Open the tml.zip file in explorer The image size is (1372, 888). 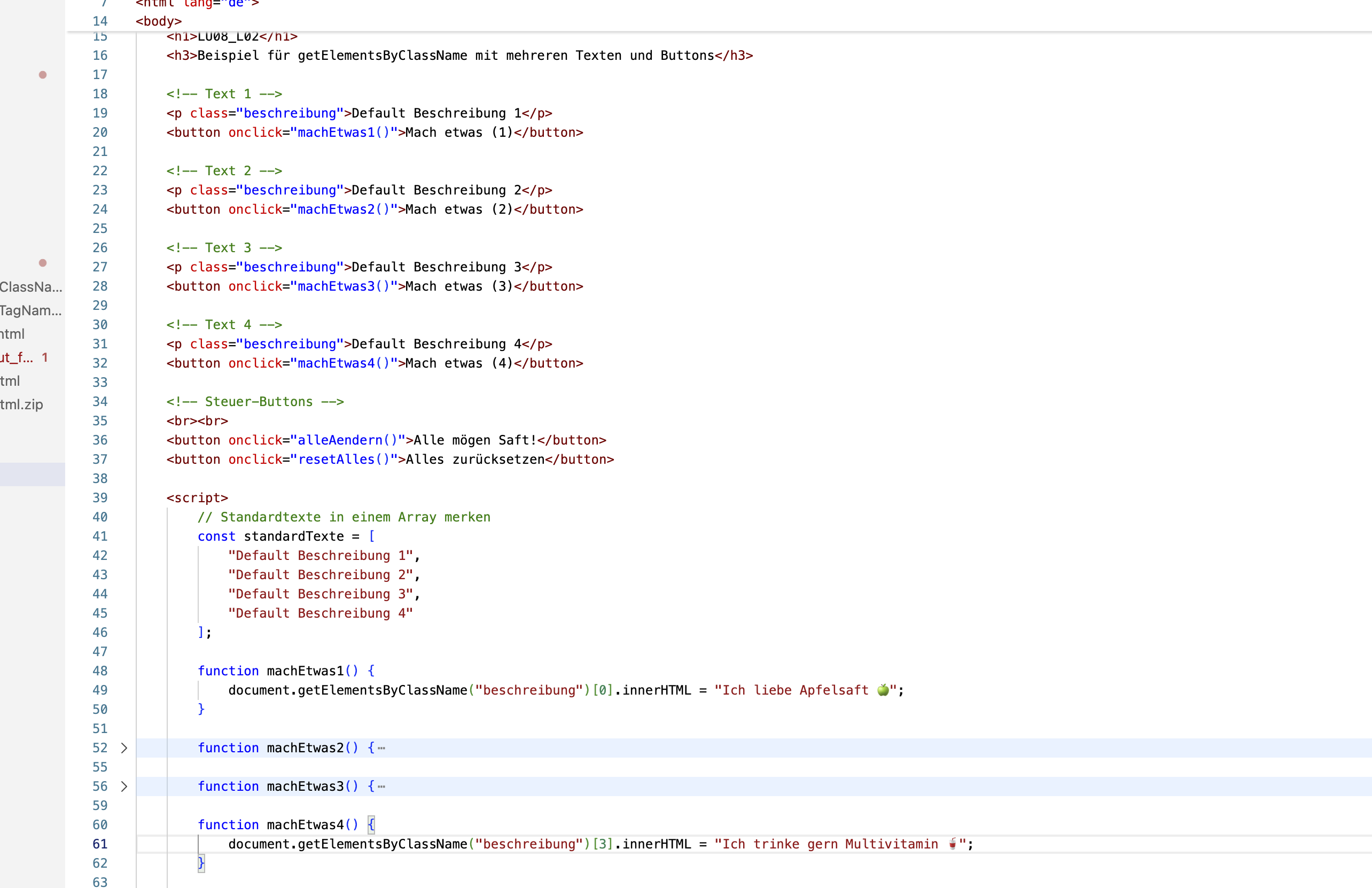22,405
